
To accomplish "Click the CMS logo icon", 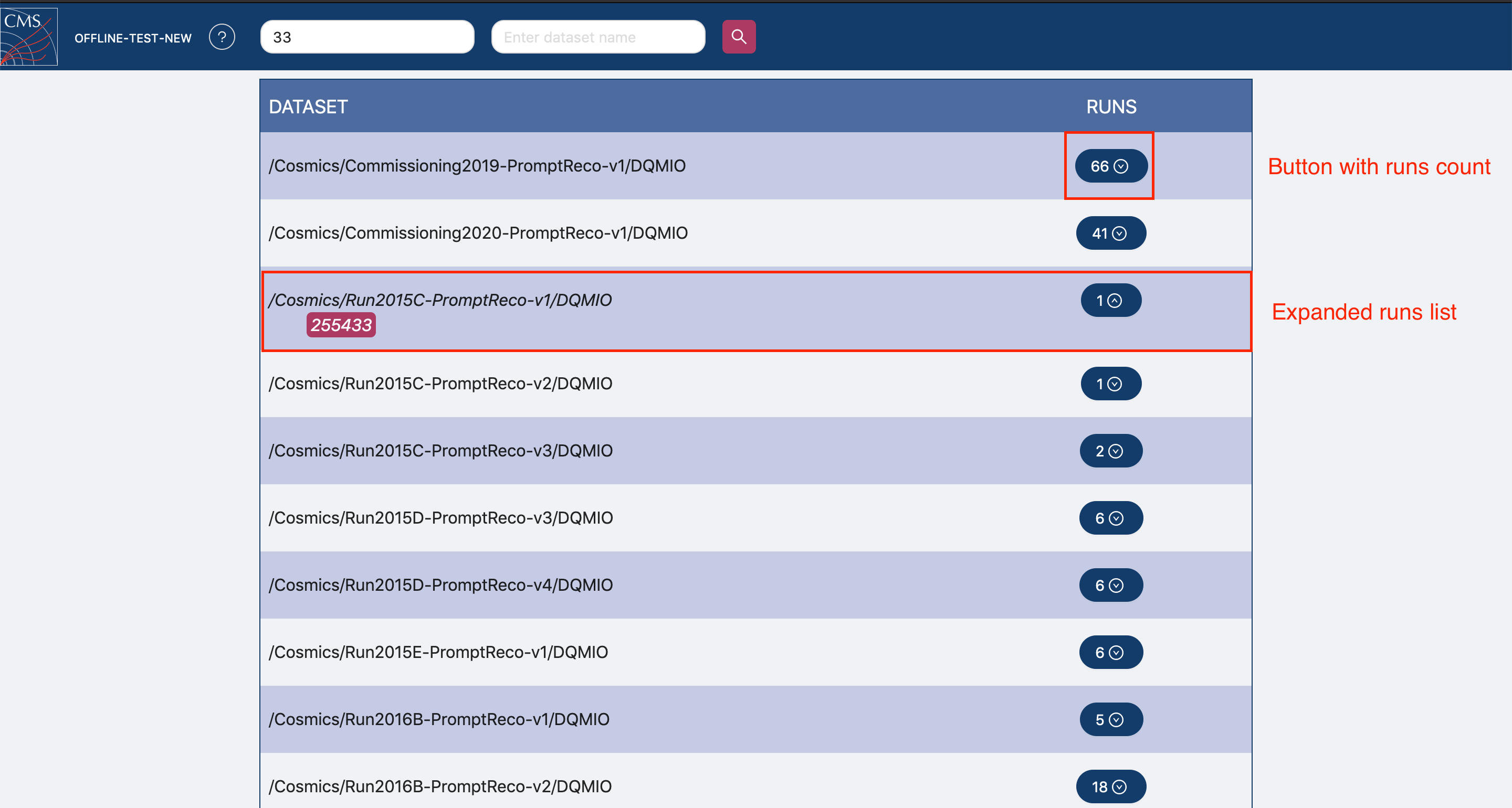I will click(29, 36).
